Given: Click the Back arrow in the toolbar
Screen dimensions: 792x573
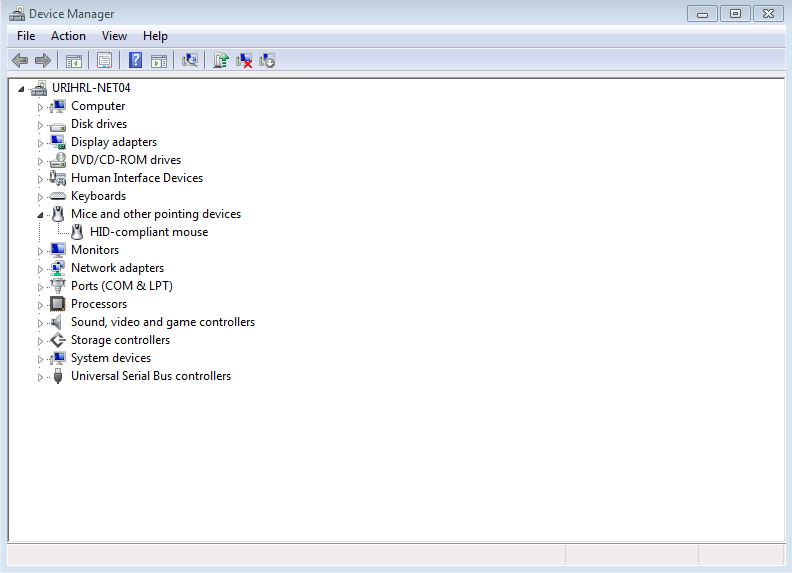Looking at the screenshot, I should click(x=20, y=61).
